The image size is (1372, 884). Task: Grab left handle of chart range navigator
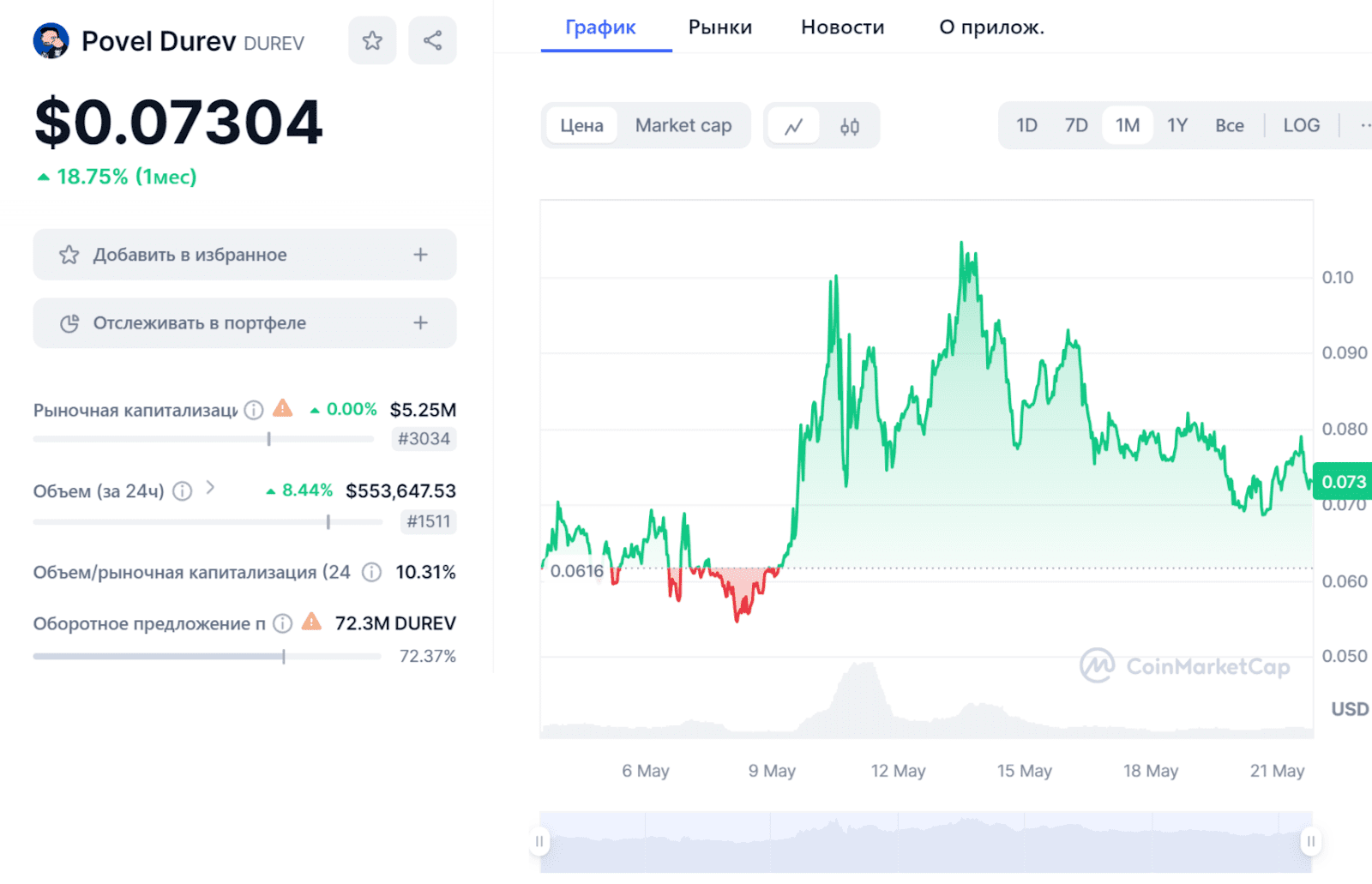pyautogui.click(x=539, y=841)
